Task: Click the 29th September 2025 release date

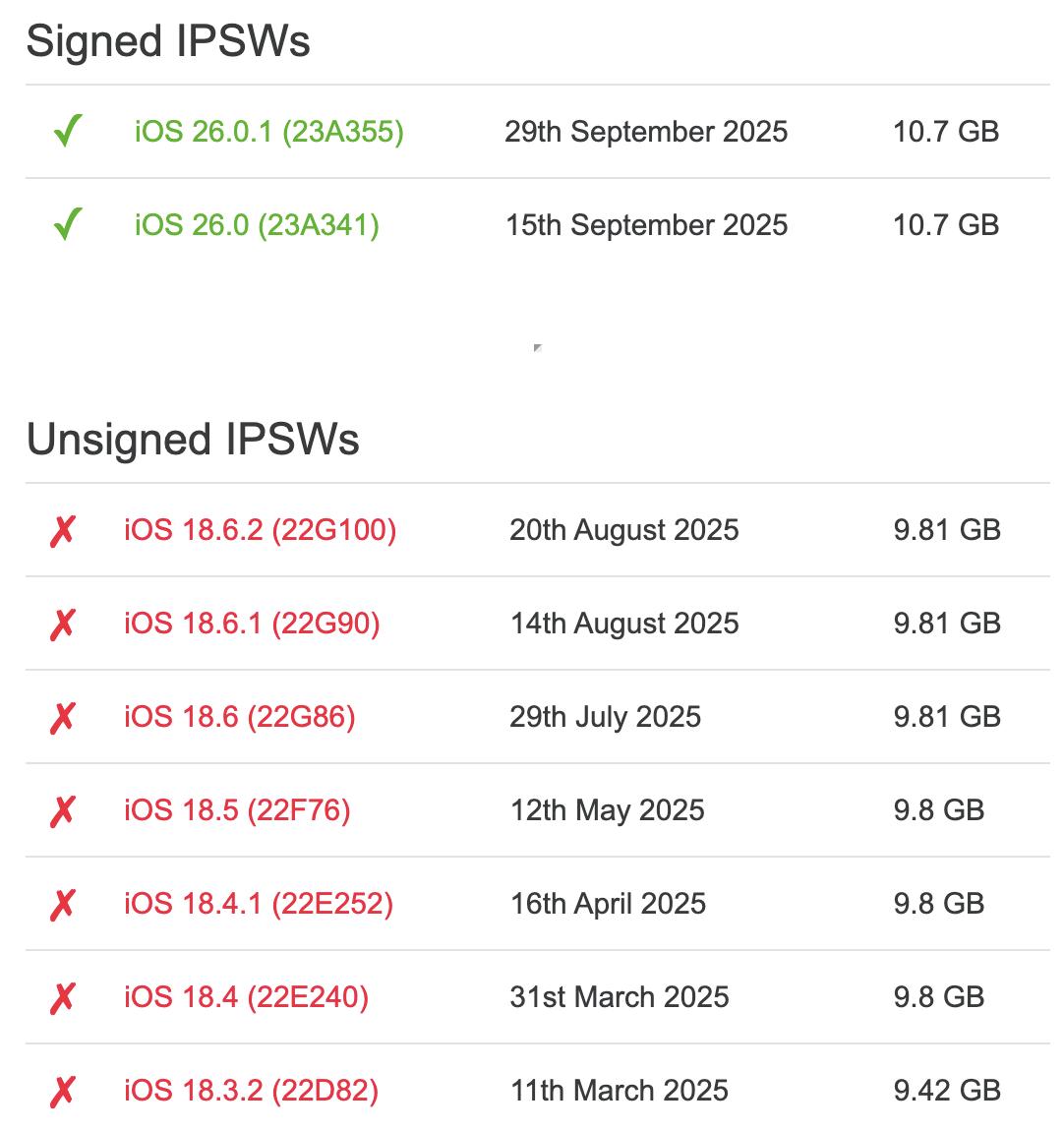Action: click(x=646, y=131)
